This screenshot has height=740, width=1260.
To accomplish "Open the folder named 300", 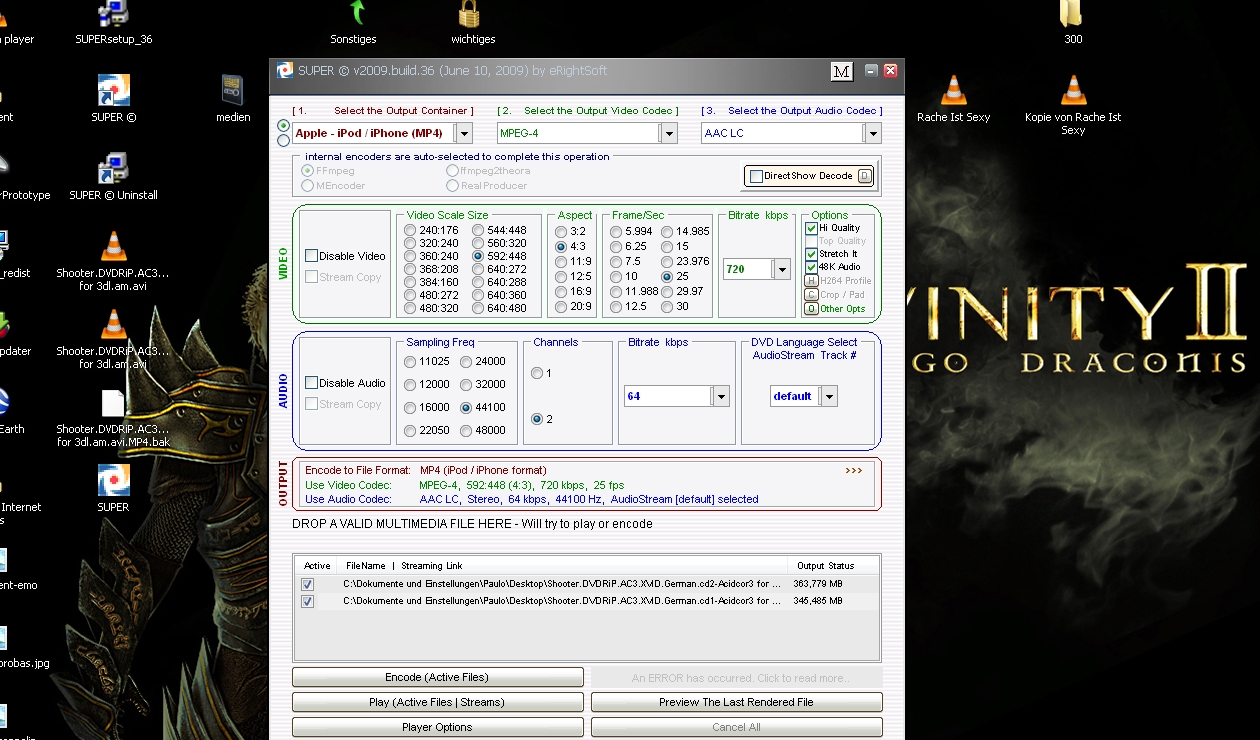I will pos(1073,22).
